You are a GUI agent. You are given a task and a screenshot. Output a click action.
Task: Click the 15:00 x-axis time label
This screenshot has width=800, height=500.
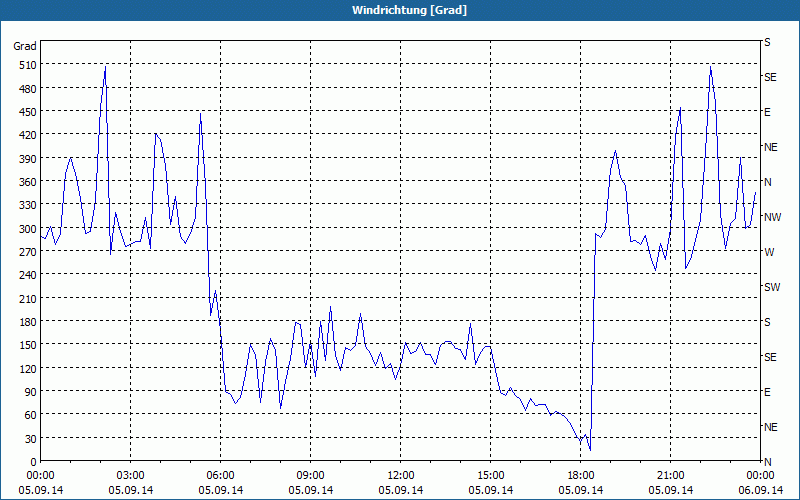pyautogui.click(x=491, y=476)
